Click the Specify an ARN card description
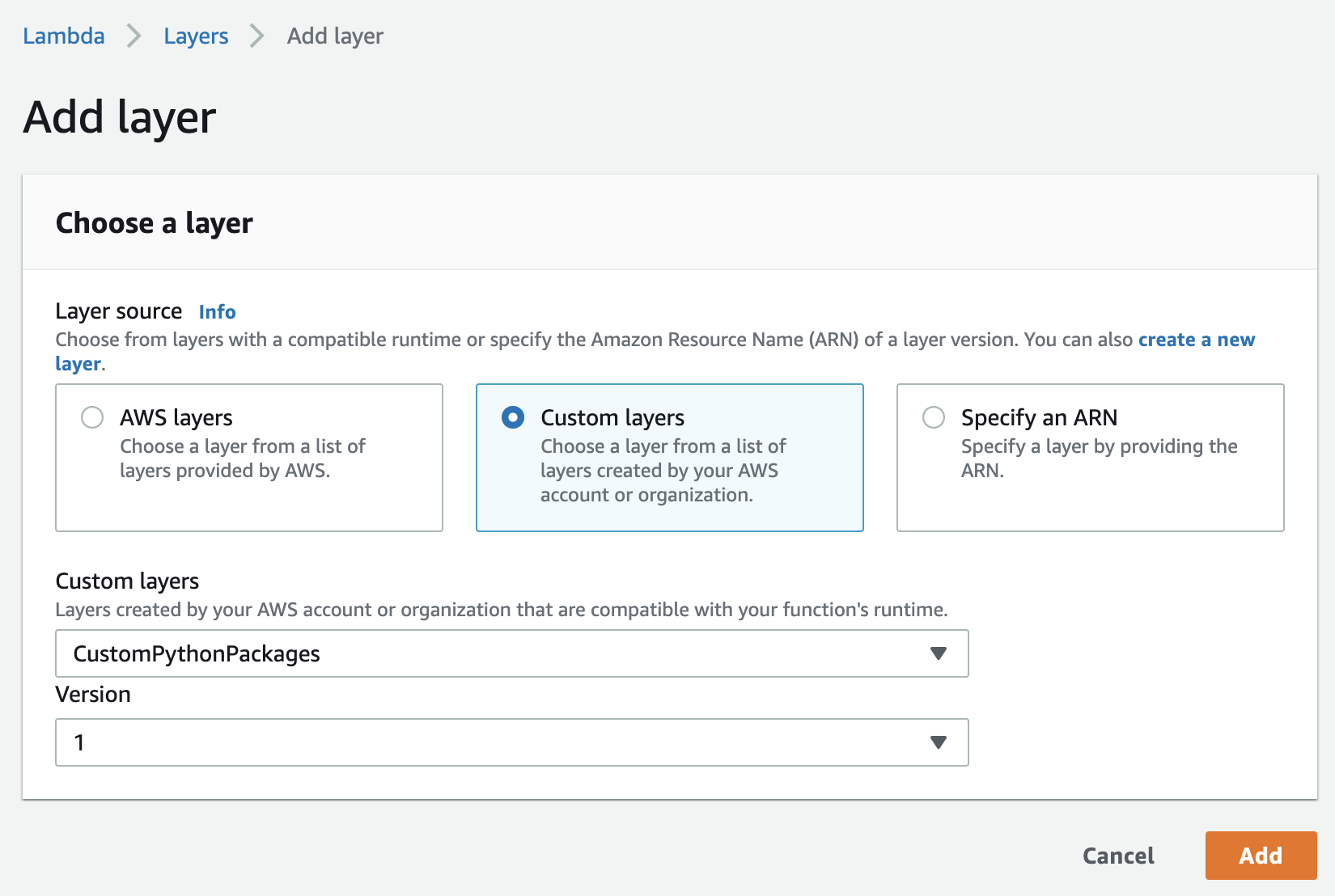Screen dimensions: 1335x896 coord(1098,459)
